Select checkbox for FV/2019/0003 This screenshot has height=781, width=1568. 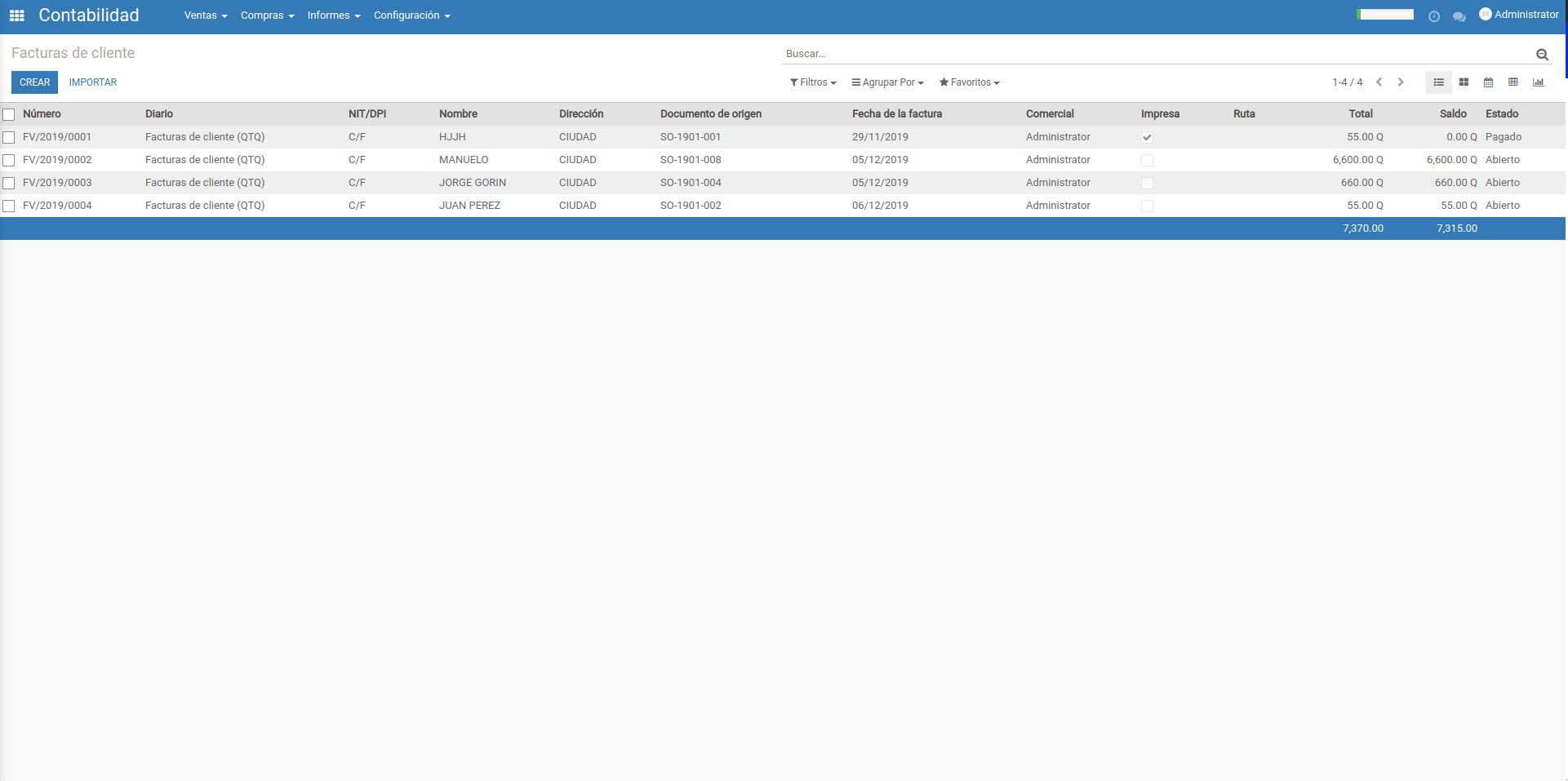[9, 183]
